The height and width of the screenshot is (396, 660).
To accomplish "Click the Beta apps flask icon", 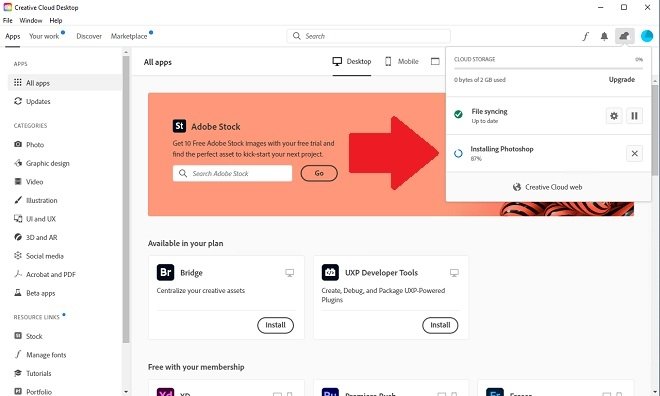I will [x=18, y=292].
